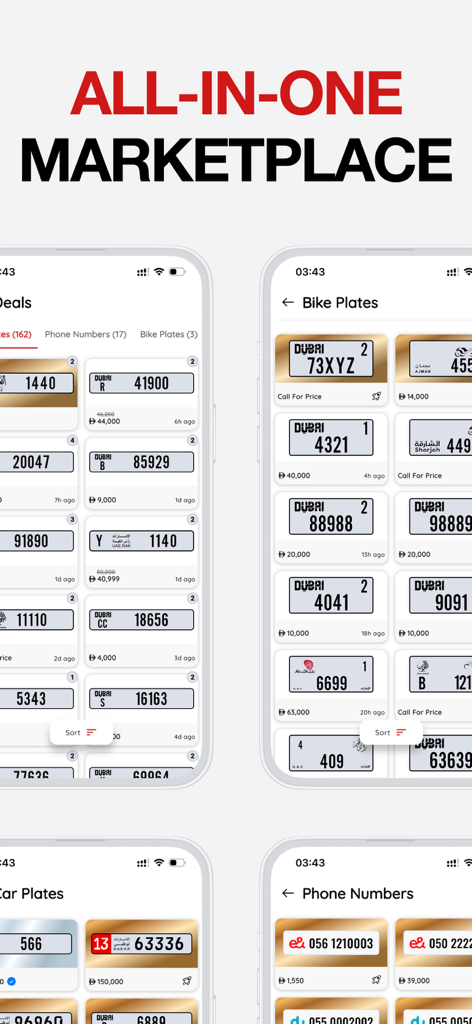The width and height of the screenshot is (472, 1024).
Task: Tap the Wi-Fi icon on Car Plates screen
Action: [x=159, y=863]
